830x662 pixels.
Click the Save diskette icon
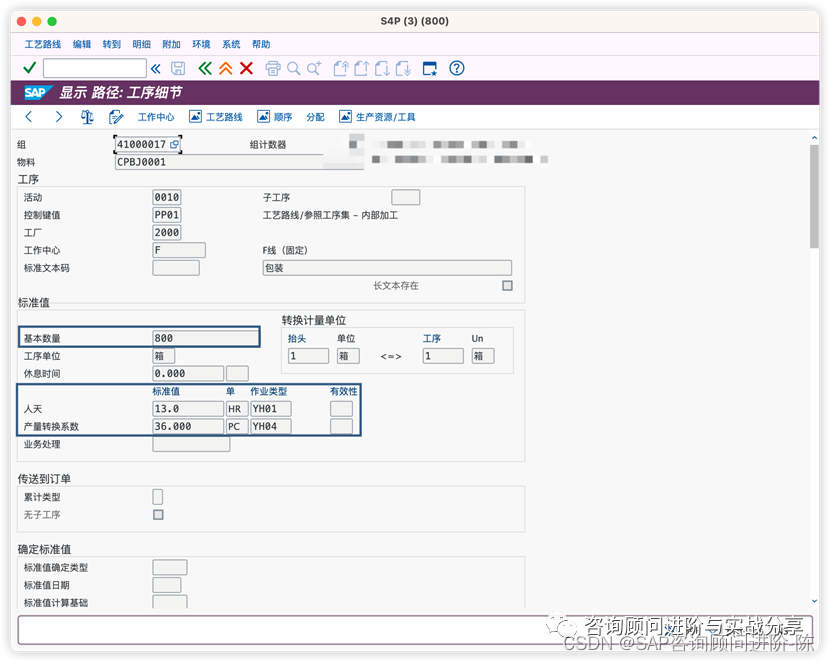point(178,68)
